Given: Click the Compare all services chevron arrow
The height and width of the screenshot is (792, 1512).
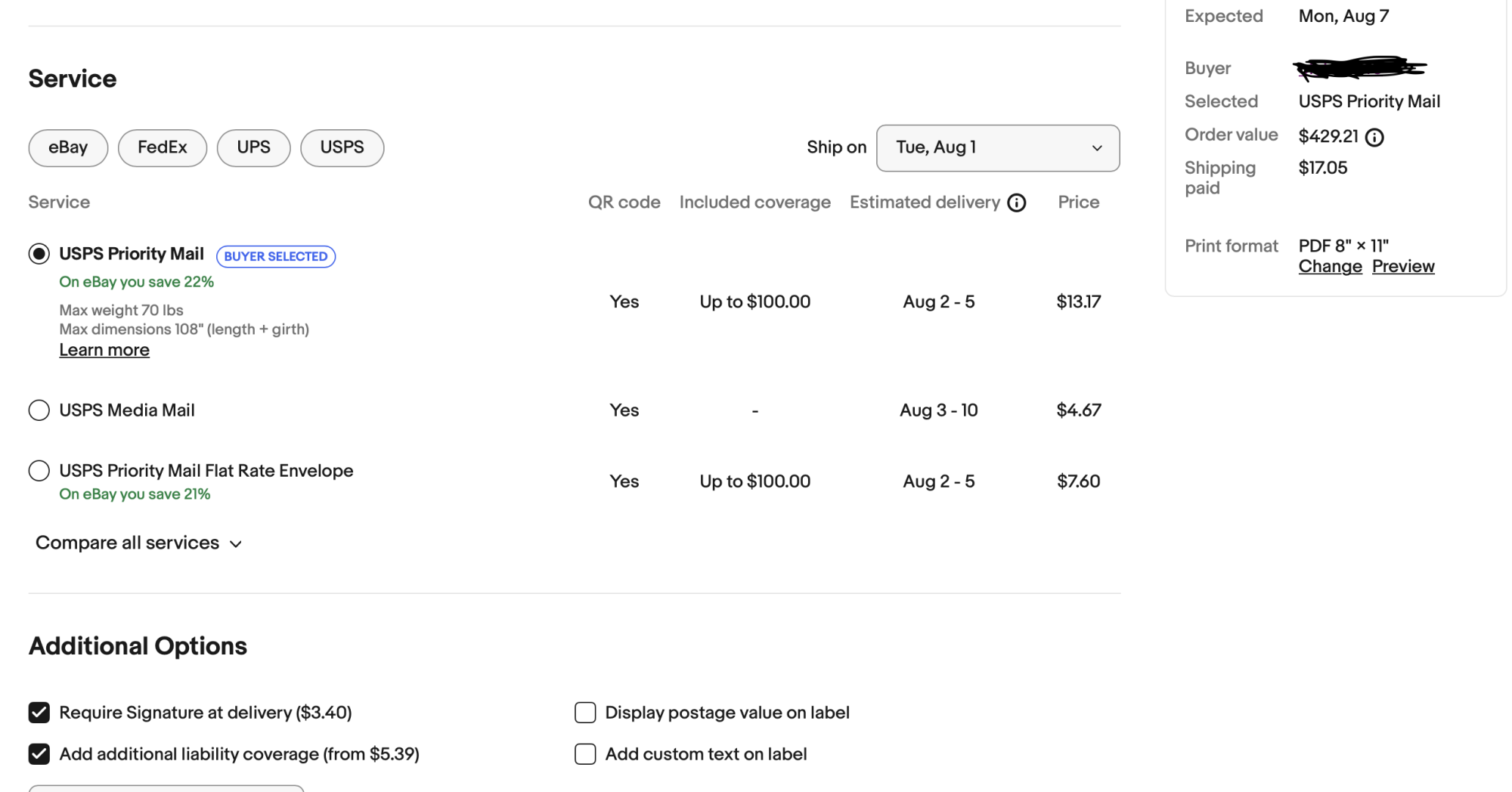Looking at the screenshot, I should point(236,544).
